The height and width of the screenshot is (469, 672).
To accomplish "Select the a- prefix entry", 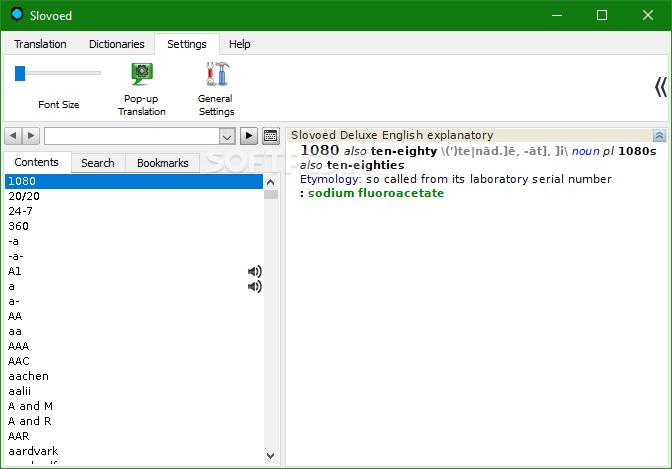I will (x=134, y=301).
